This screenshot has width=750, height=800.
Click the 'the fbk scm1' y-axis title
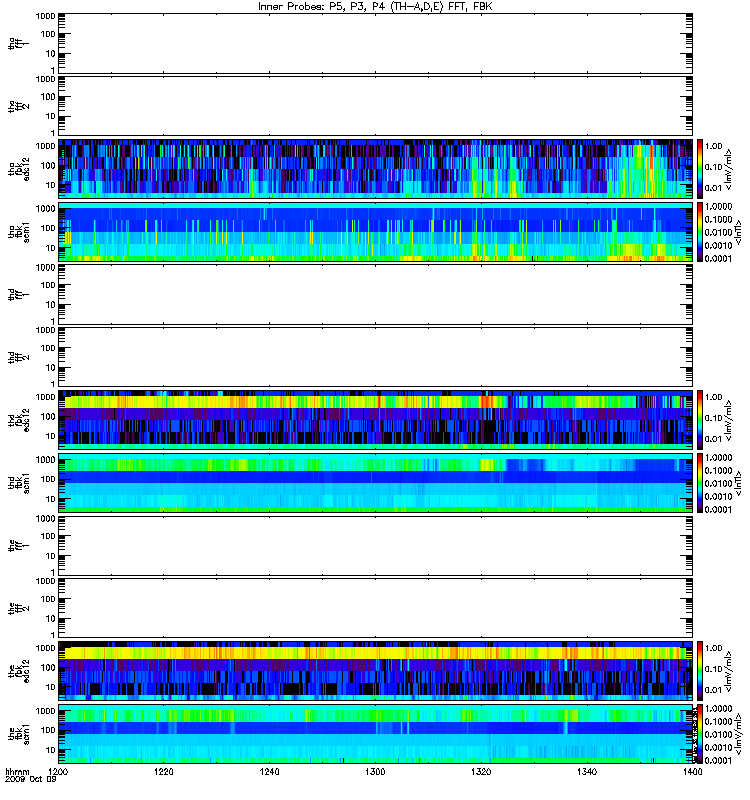pos(19,734)
